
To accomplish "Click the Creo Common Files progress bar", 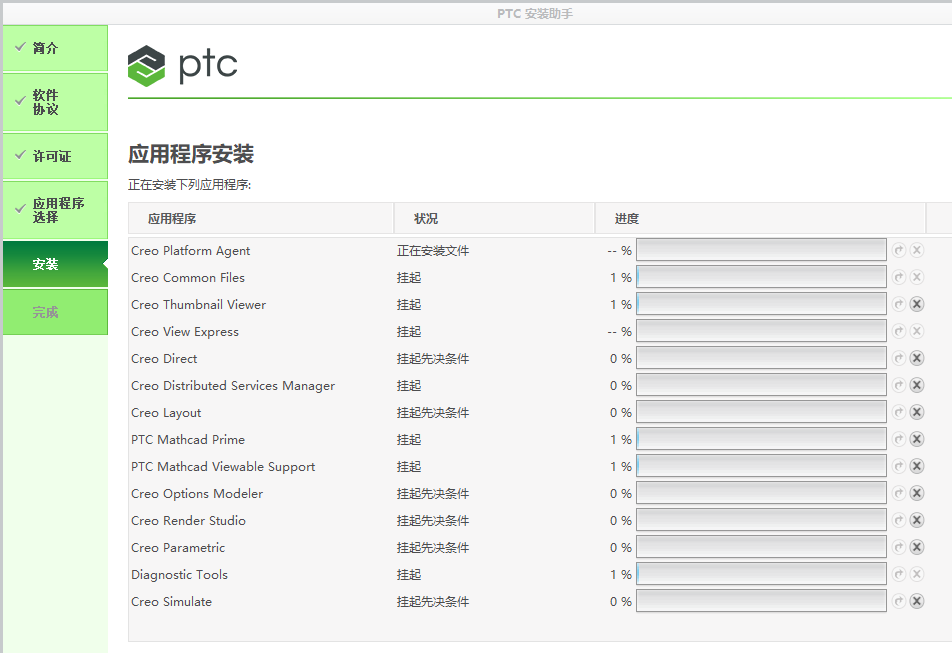I will [x=761, y=277].
